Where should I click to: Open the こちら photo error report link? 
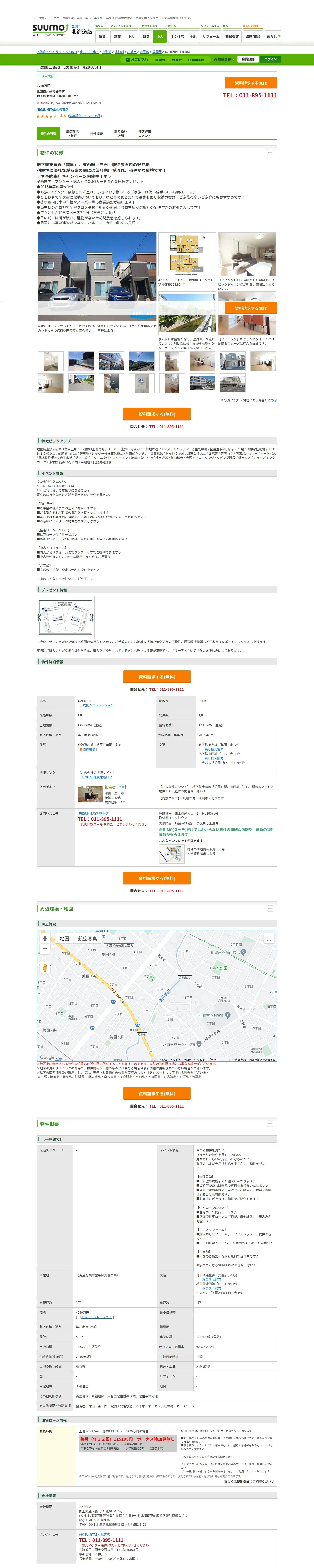(273, 400)
